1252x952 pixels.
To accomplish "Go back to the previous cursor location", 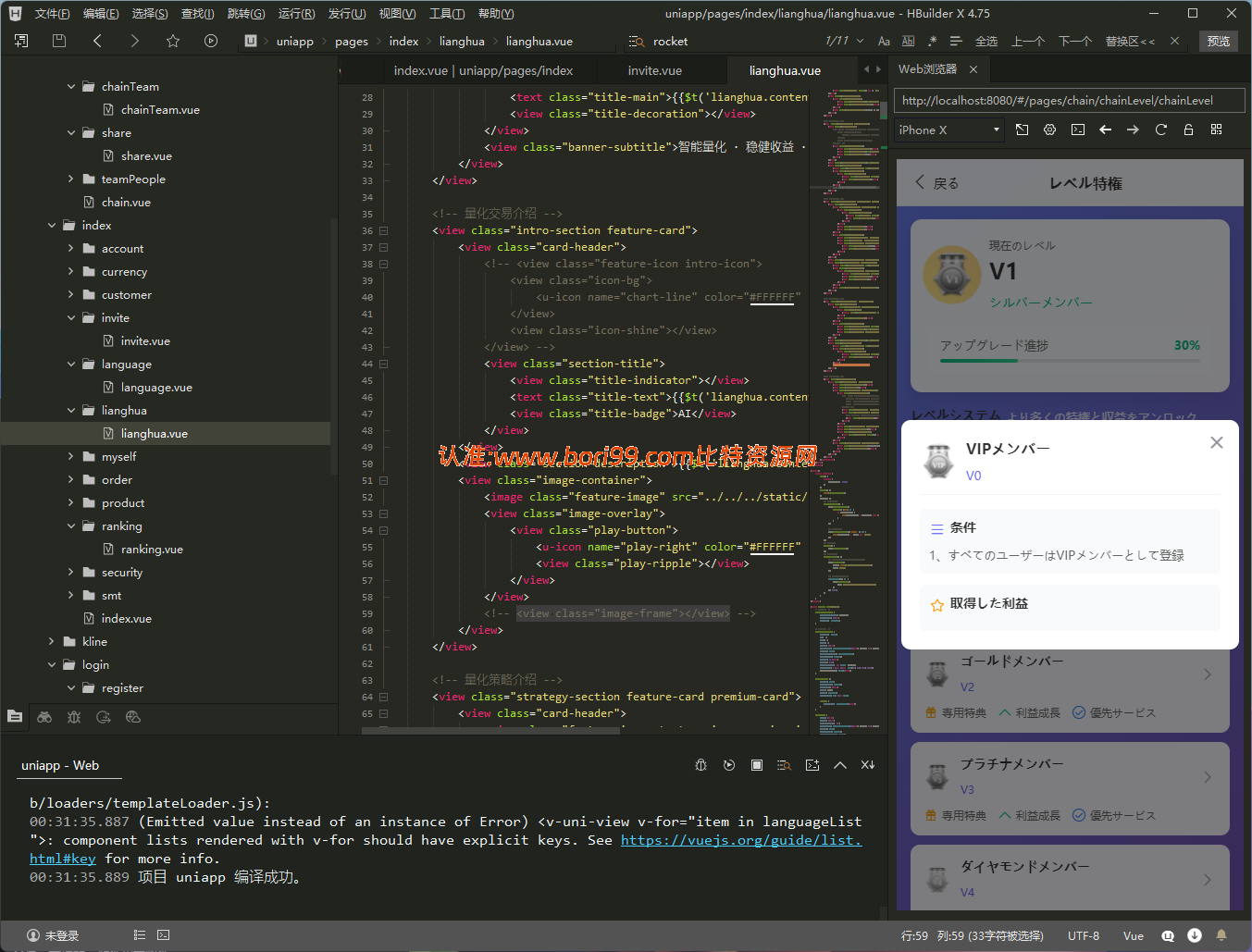I will click(x=97, y=41).
